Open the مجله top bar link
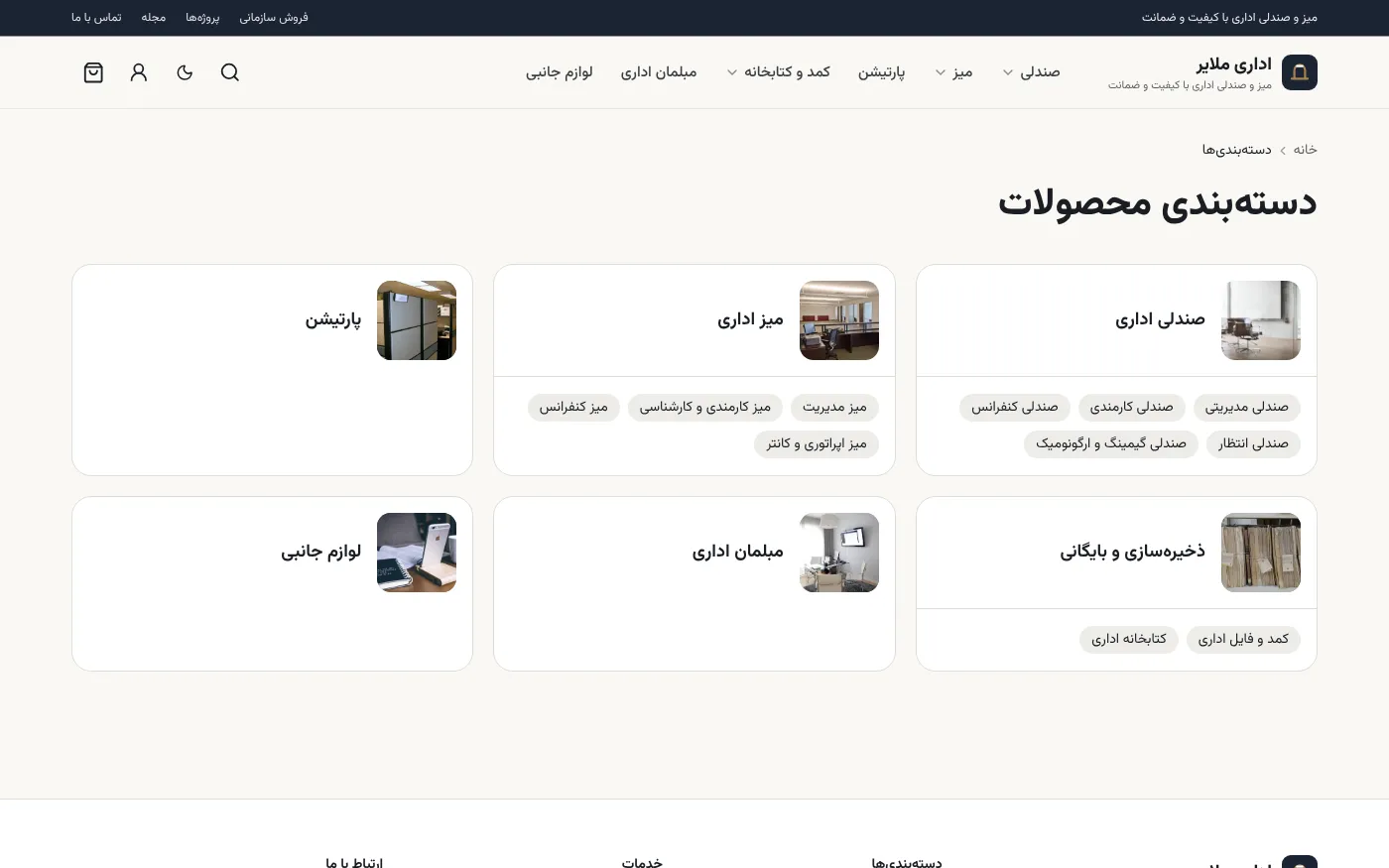The width and height of the screenshot is (1389, 868). pyautogui.click(x=154, y=18)
